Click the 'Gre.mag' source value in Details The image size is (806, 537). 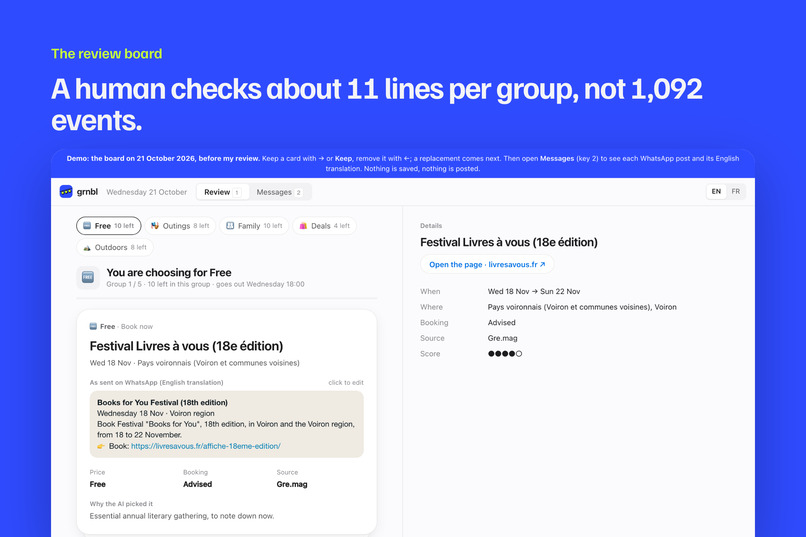pos(502,338)
